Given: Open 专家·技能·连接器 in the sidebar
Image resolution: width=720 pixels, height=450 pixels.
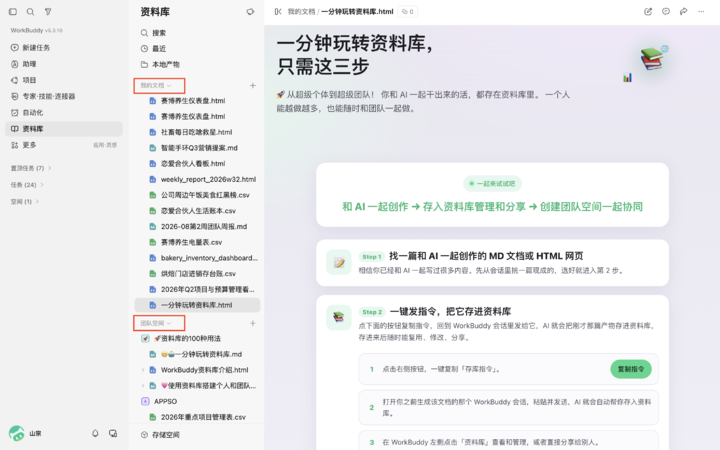Looking at the screenshot, I should (x=63, y=96).
